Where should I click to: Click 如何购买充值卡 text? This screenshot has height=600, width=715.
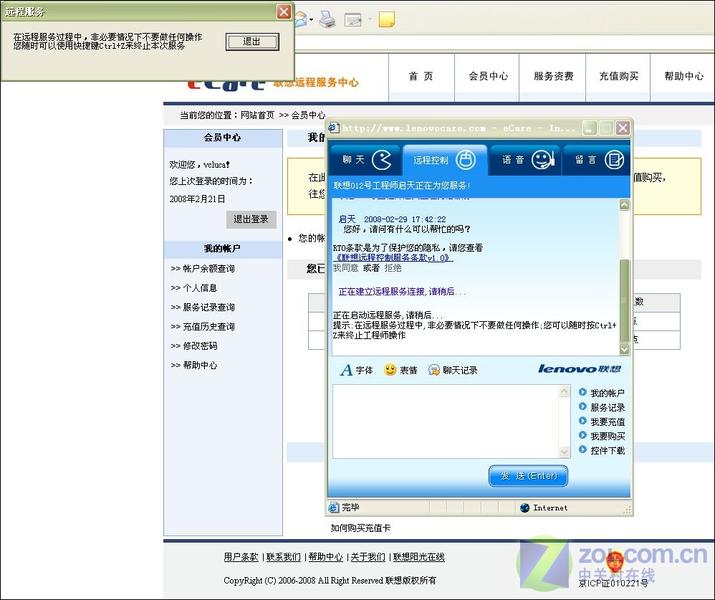tap(360, 528)
